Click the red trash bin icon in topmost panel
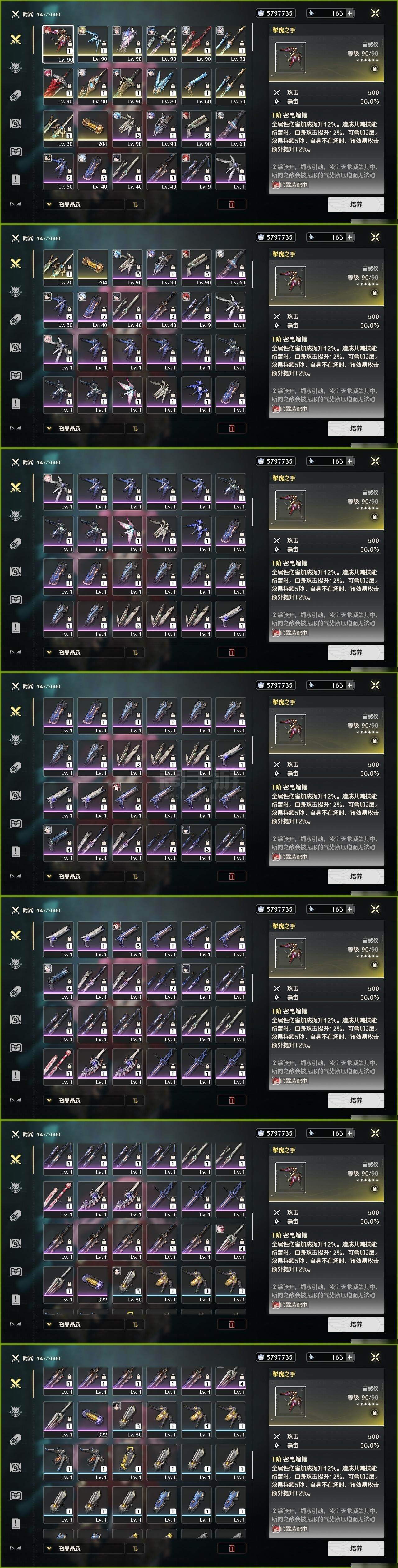Image resolution: width=398 pixels, height=1568 pixels. (232, 204)
